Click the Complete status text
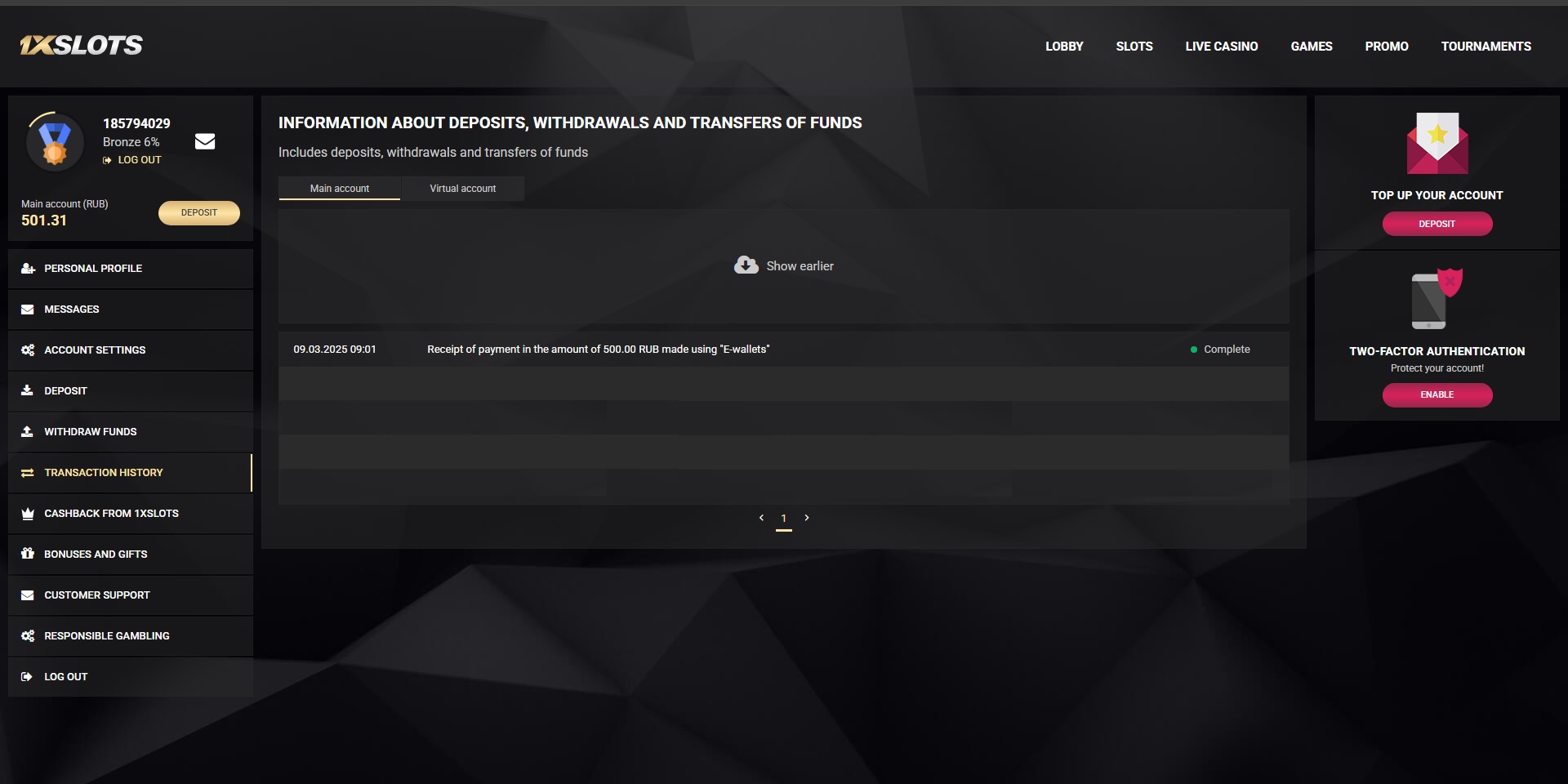The width and height of the screenshot is (1568, 784). coord(1227,350)
